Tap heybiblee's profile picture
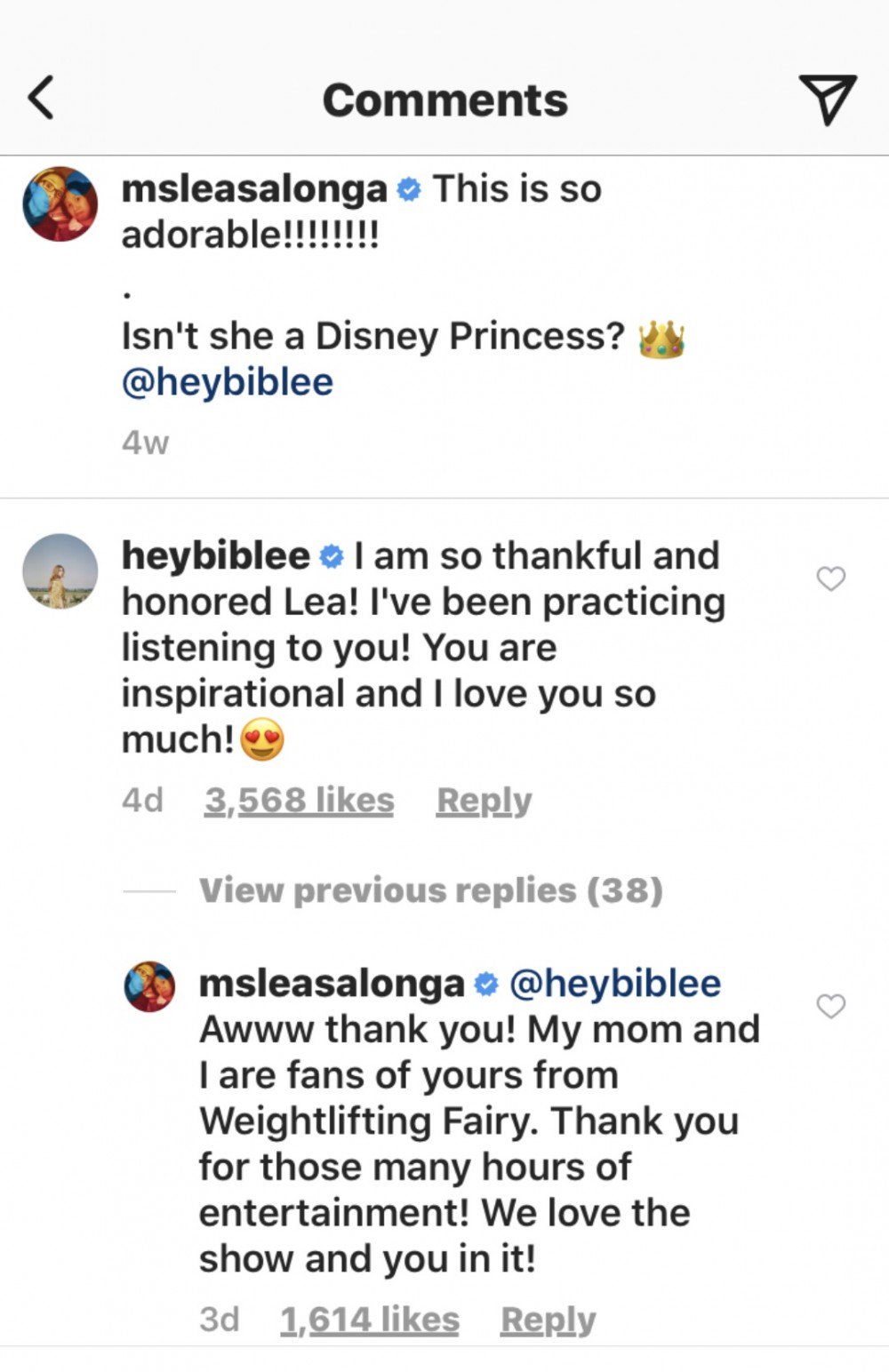 click(x=60, y=571)
